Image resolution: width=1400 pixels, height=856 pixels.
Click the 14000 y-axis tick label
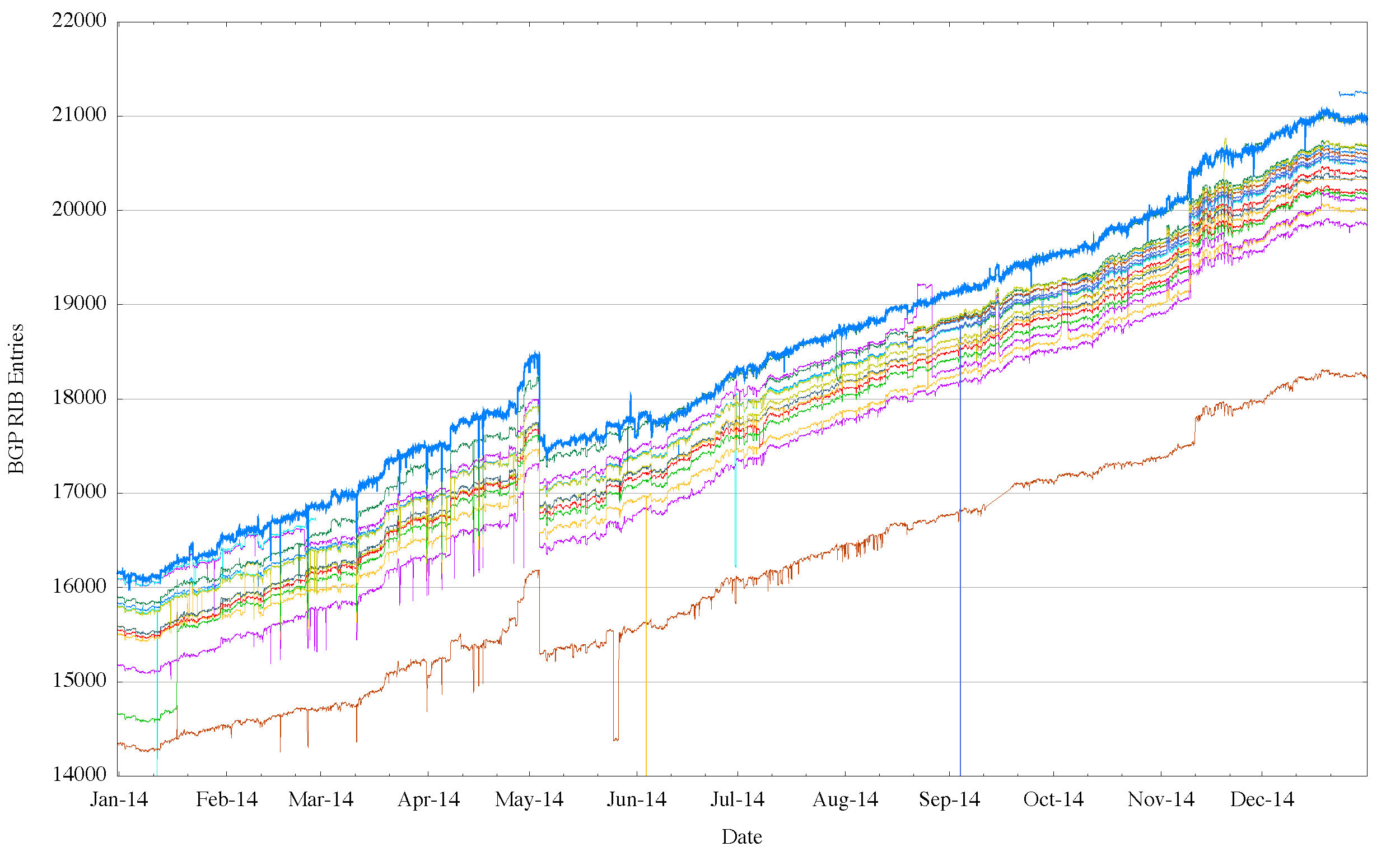79,775
